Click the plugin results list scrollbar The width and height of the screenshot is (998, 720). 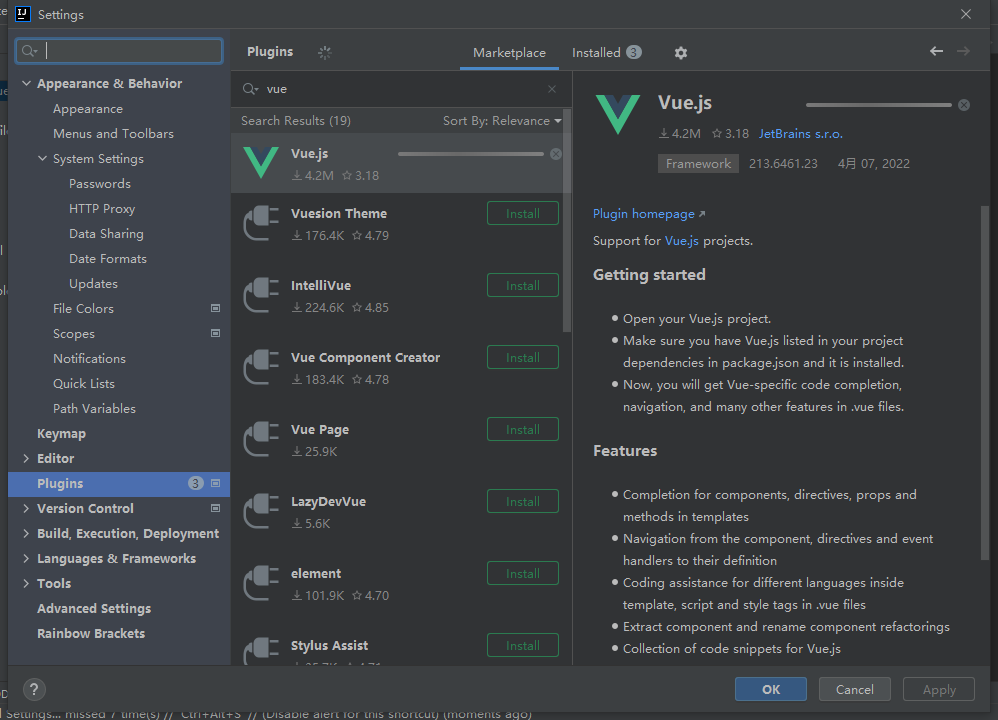566,221
